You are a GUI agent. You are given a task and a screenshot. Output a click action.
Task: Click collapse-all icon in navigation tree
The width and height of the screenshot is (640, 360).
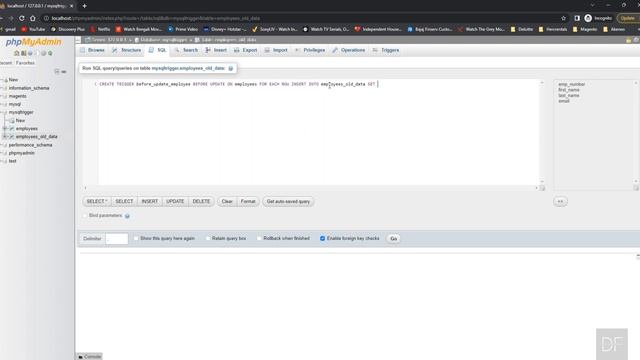(57, 71)
